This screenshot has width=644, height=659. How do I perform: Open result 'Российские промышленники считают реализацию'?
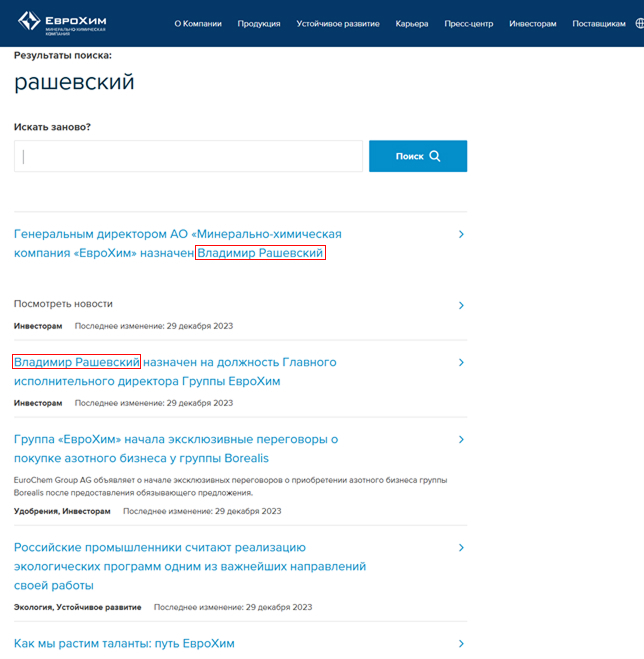pos(190,566)
